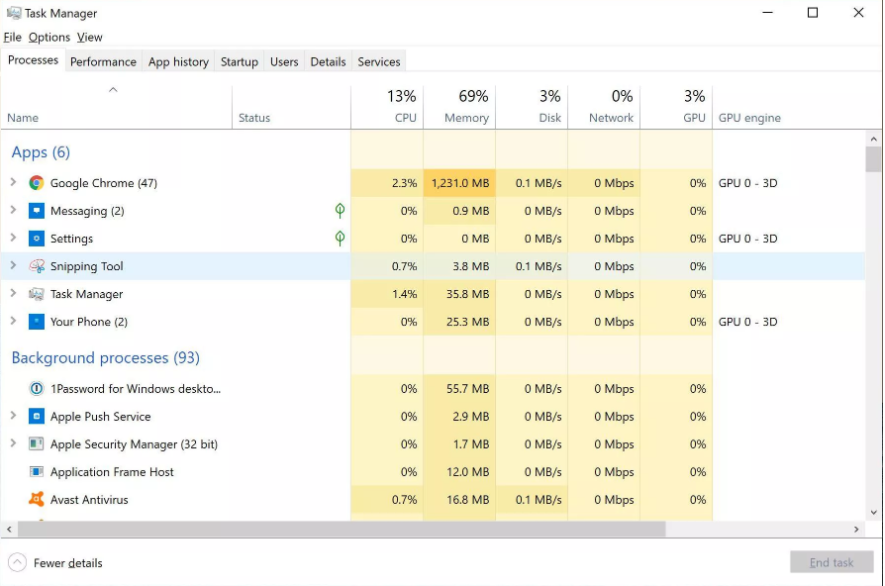Click the Avast Antivirus orange icon
The width and height of the screenshot is (885, 586).
[37, 499]
